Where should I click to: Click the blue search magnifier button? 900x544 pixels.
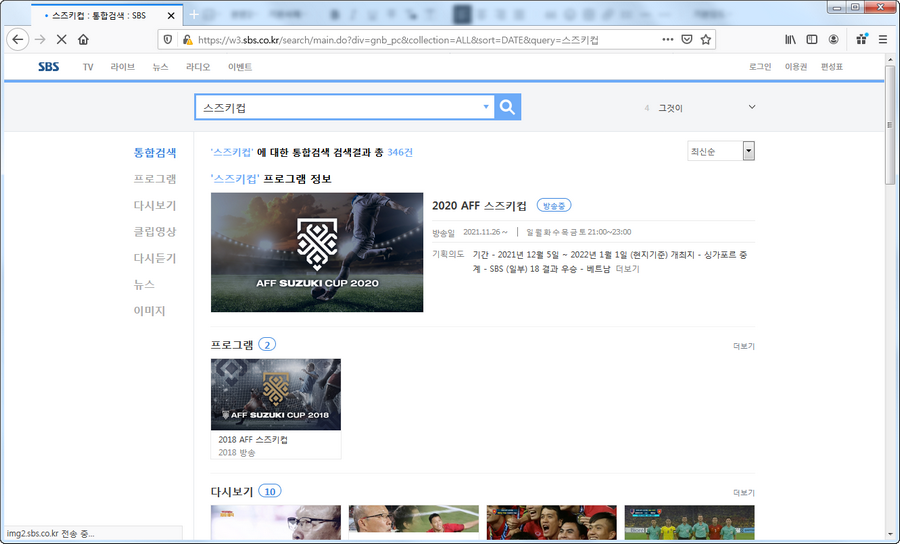point(507,107)
